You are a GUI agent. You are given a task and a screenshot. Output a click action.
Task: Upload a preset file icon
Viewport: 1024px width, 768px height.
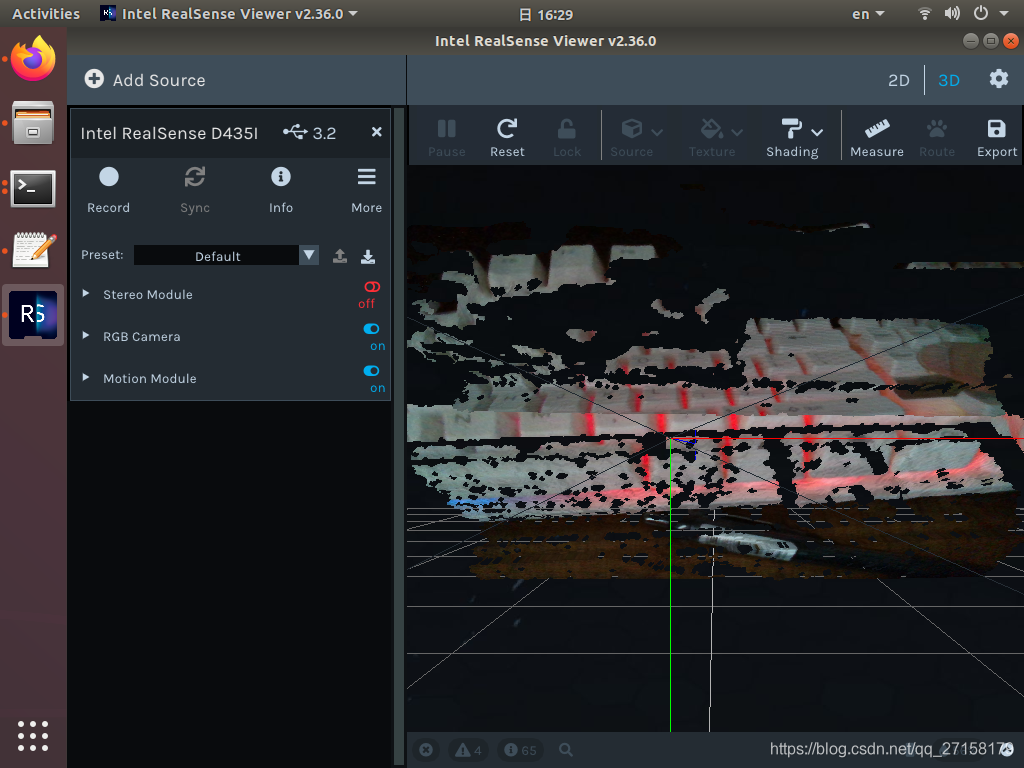[x=340, y=256]
